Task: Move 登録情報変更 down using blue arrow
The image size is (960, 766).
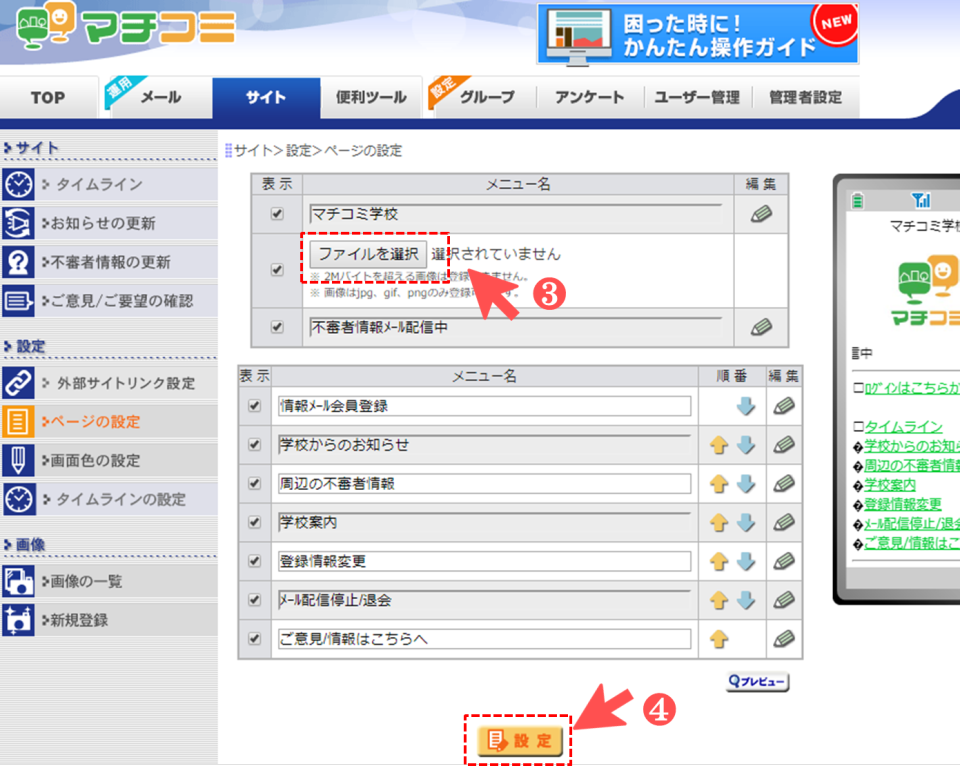Action: point(746,562)
